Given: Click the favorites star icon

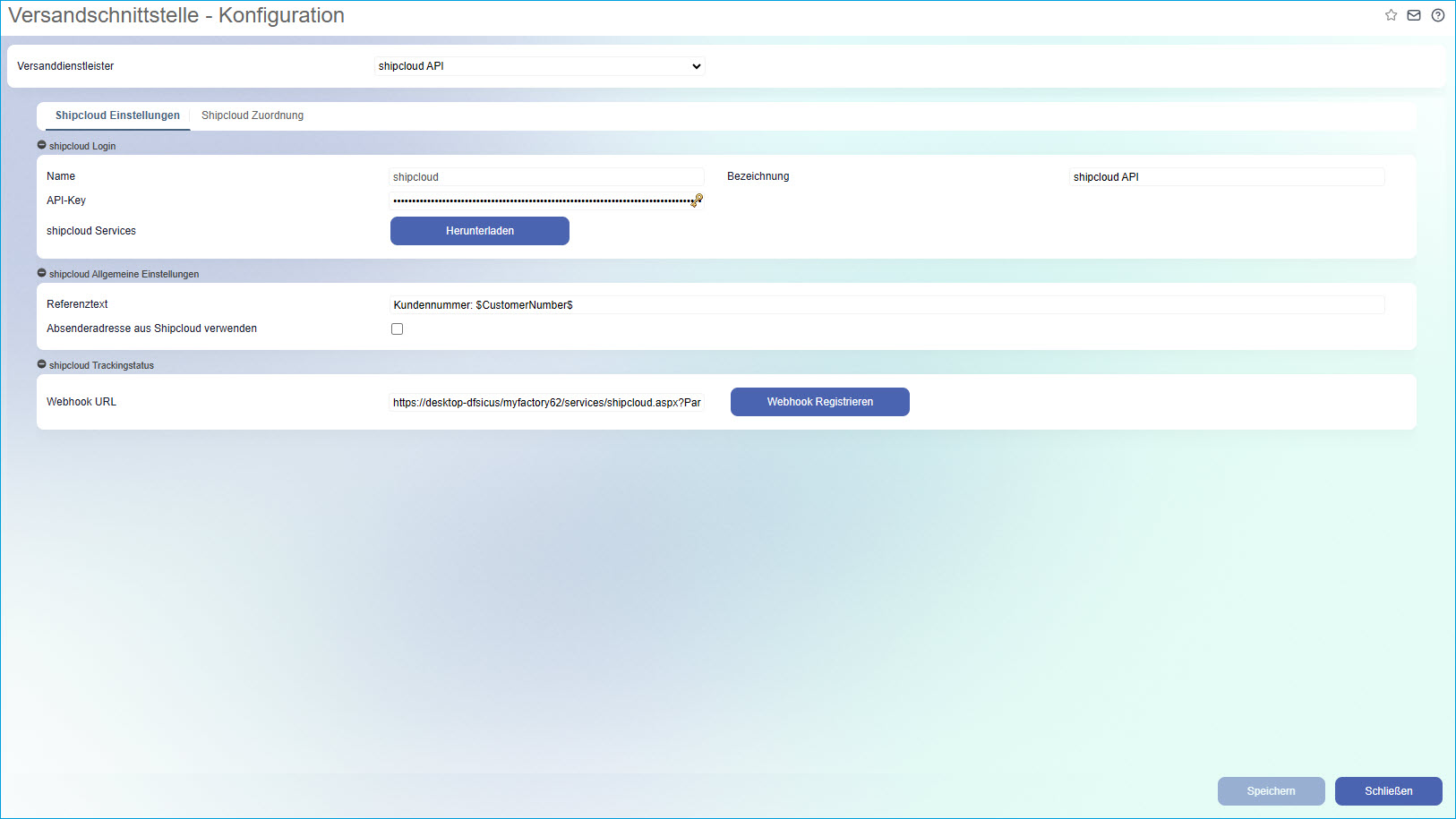Looking at the screenshot, I should [x=1391, y=15].
